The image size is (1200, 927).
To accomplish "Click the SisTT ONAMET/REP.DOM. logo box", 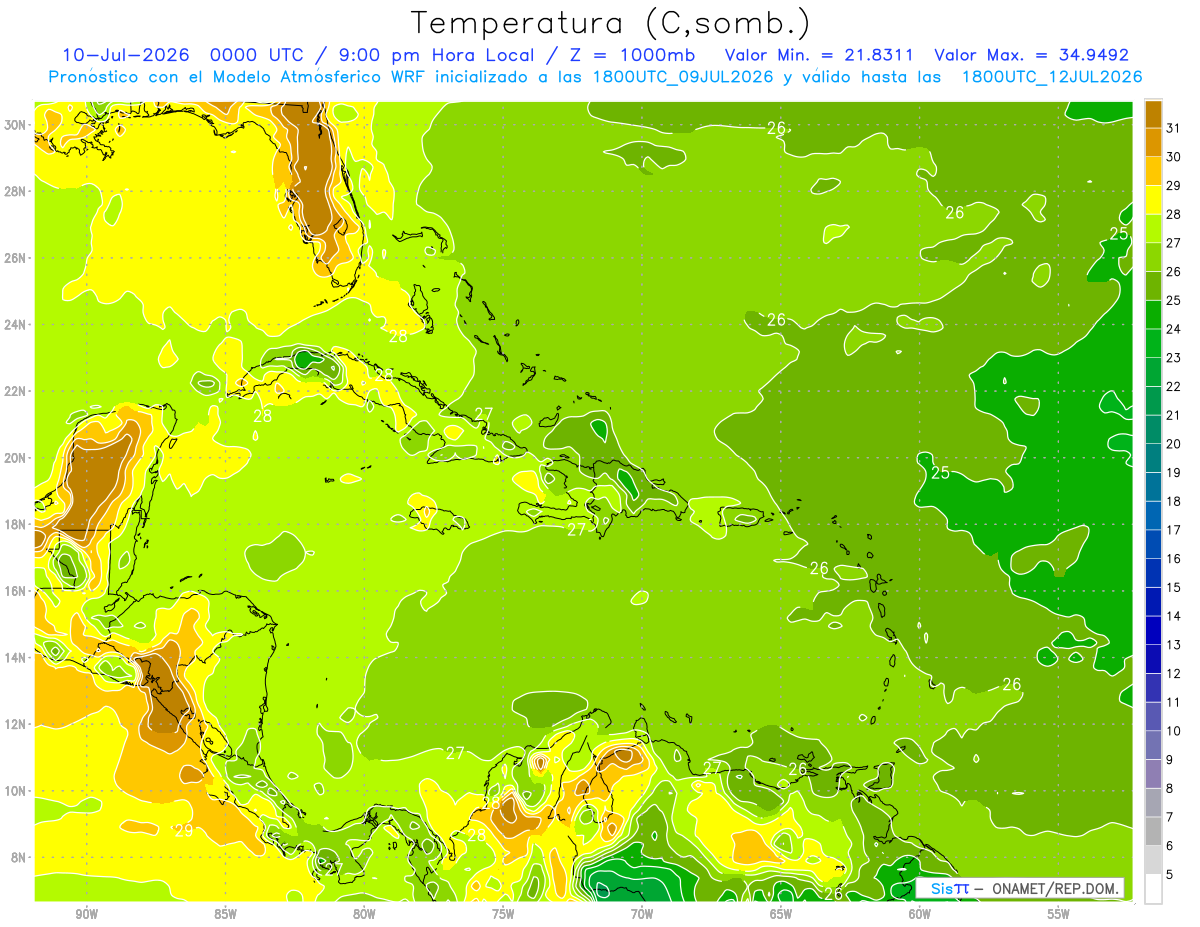I will [x=1020, y=888].
